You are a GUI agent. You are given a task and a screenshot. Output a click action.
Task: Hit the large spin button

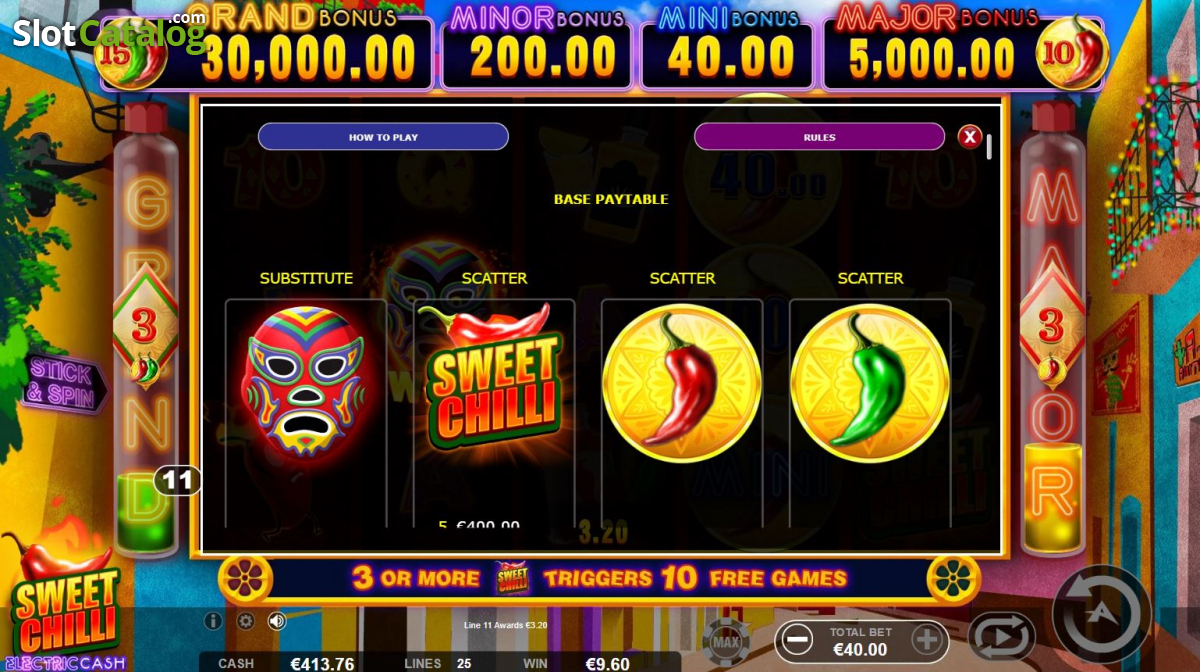point(1102,614)
